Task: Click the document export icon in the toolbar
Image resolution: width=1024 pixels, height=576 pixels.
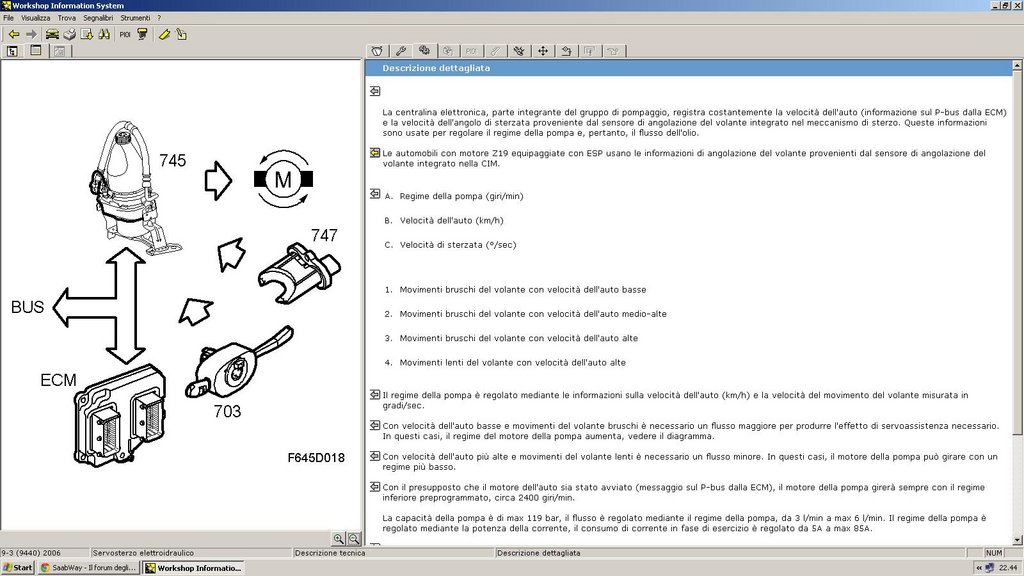Action: coord(86,34)
